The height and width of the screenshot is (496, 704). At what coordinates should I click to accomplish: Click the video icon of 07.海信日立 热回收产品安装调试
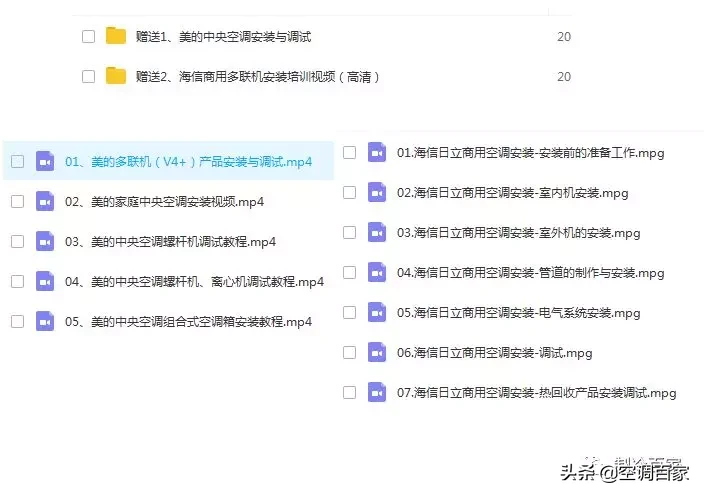[377, 392]
